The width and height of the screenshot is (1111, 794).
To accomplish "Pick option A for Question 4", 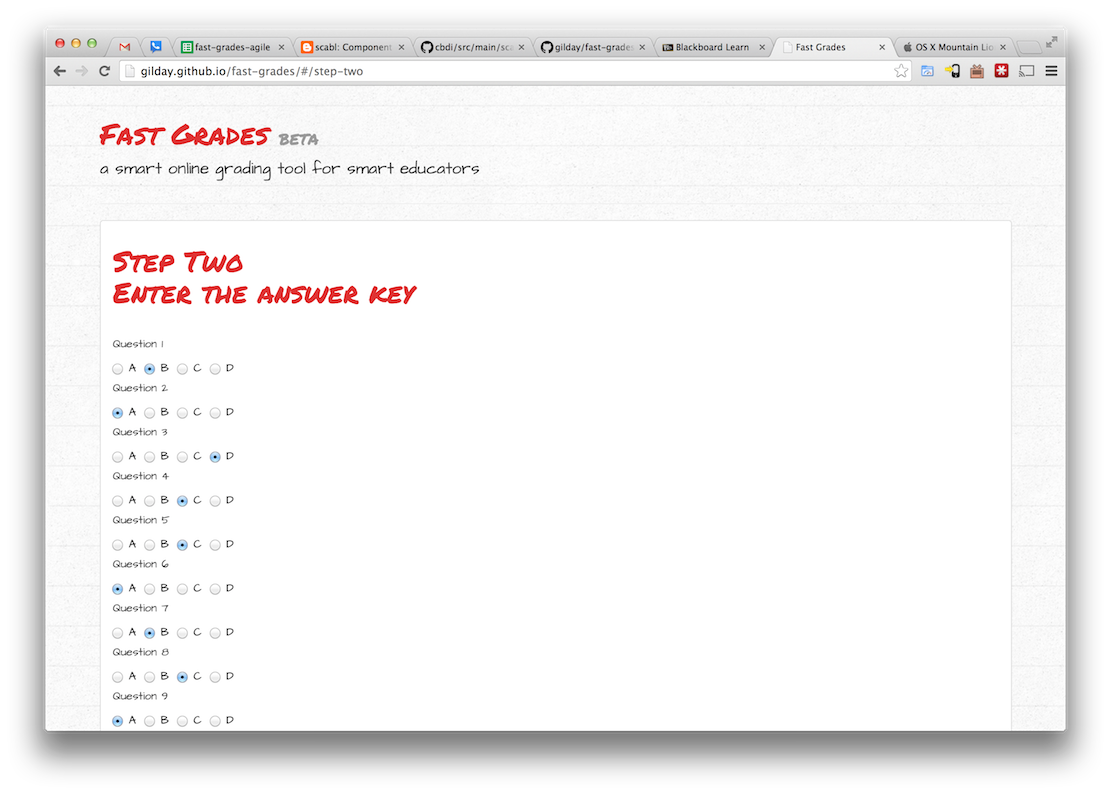I will [118, 501].
